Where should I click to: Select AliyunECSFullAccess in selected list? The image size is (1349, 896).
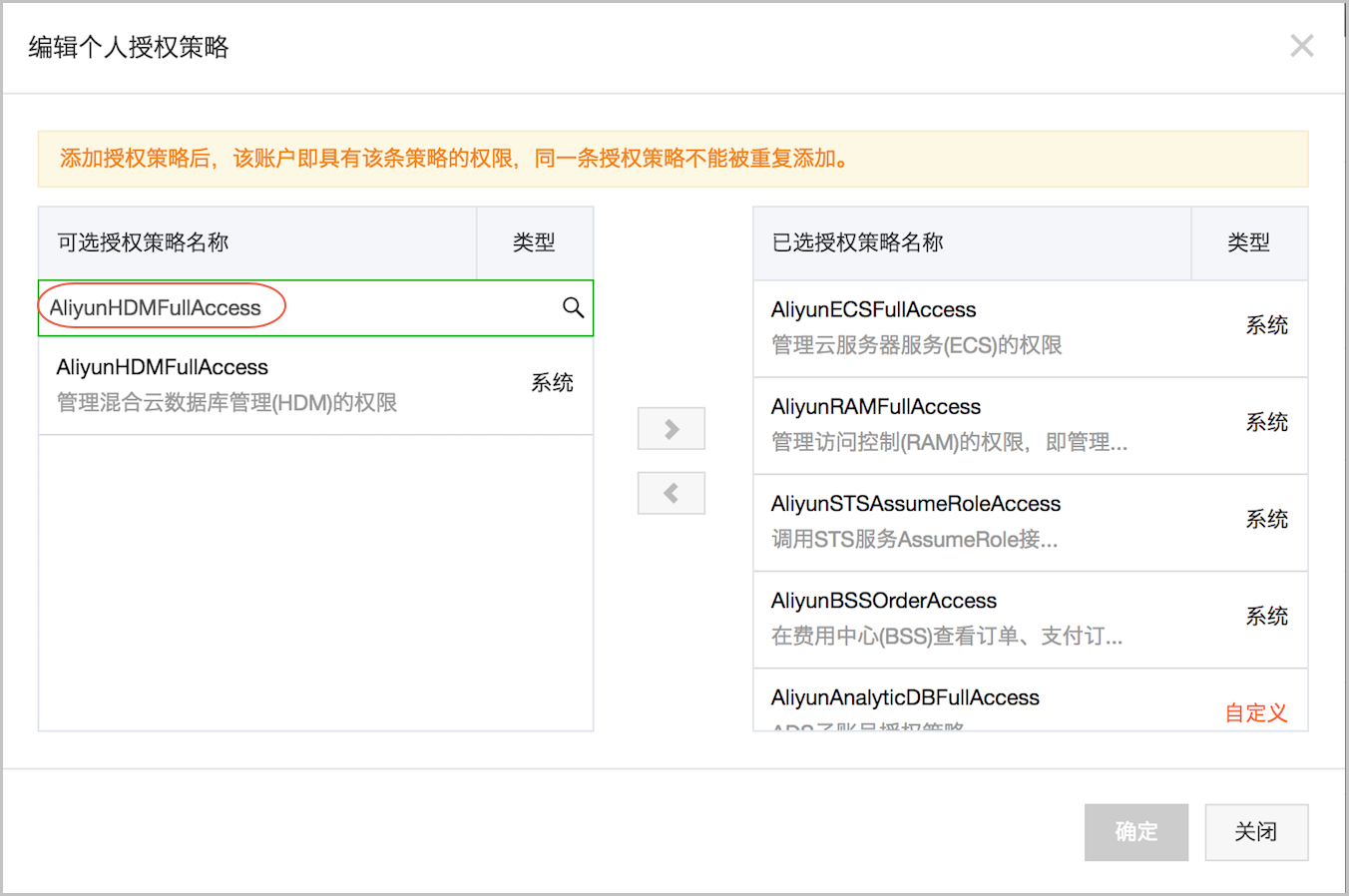click(1030, 328)
